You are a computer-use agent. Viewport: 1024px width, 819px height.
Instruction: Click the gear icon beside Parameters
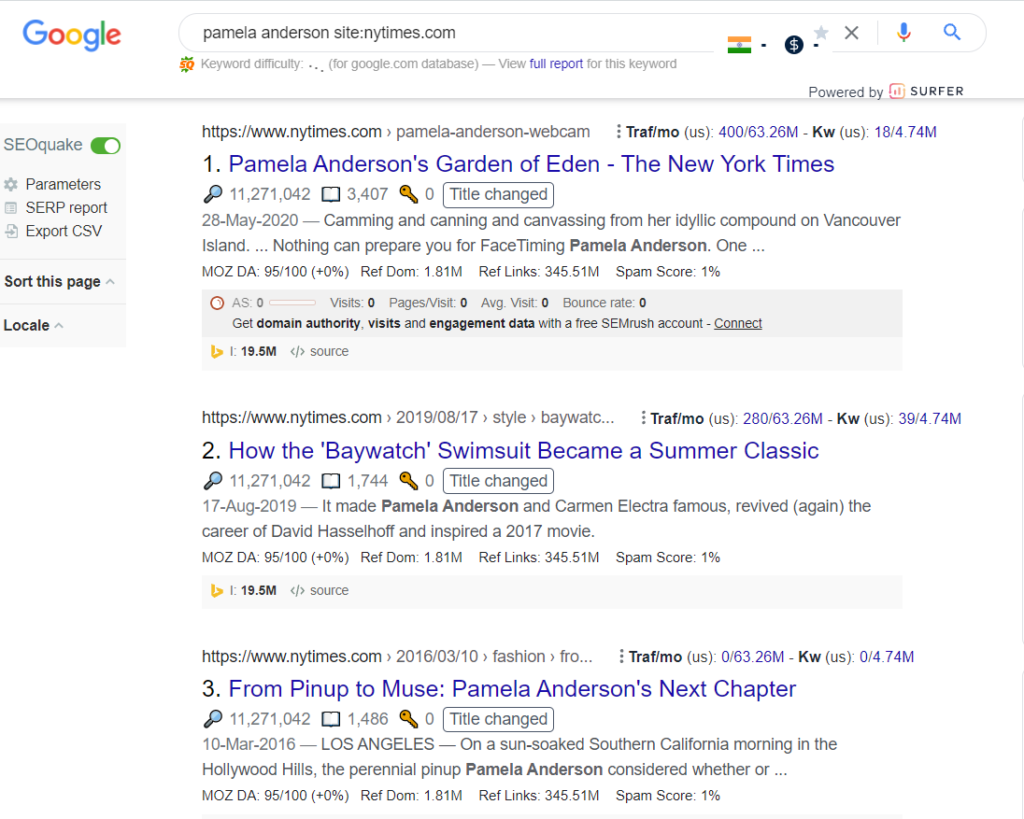(11, 184)
